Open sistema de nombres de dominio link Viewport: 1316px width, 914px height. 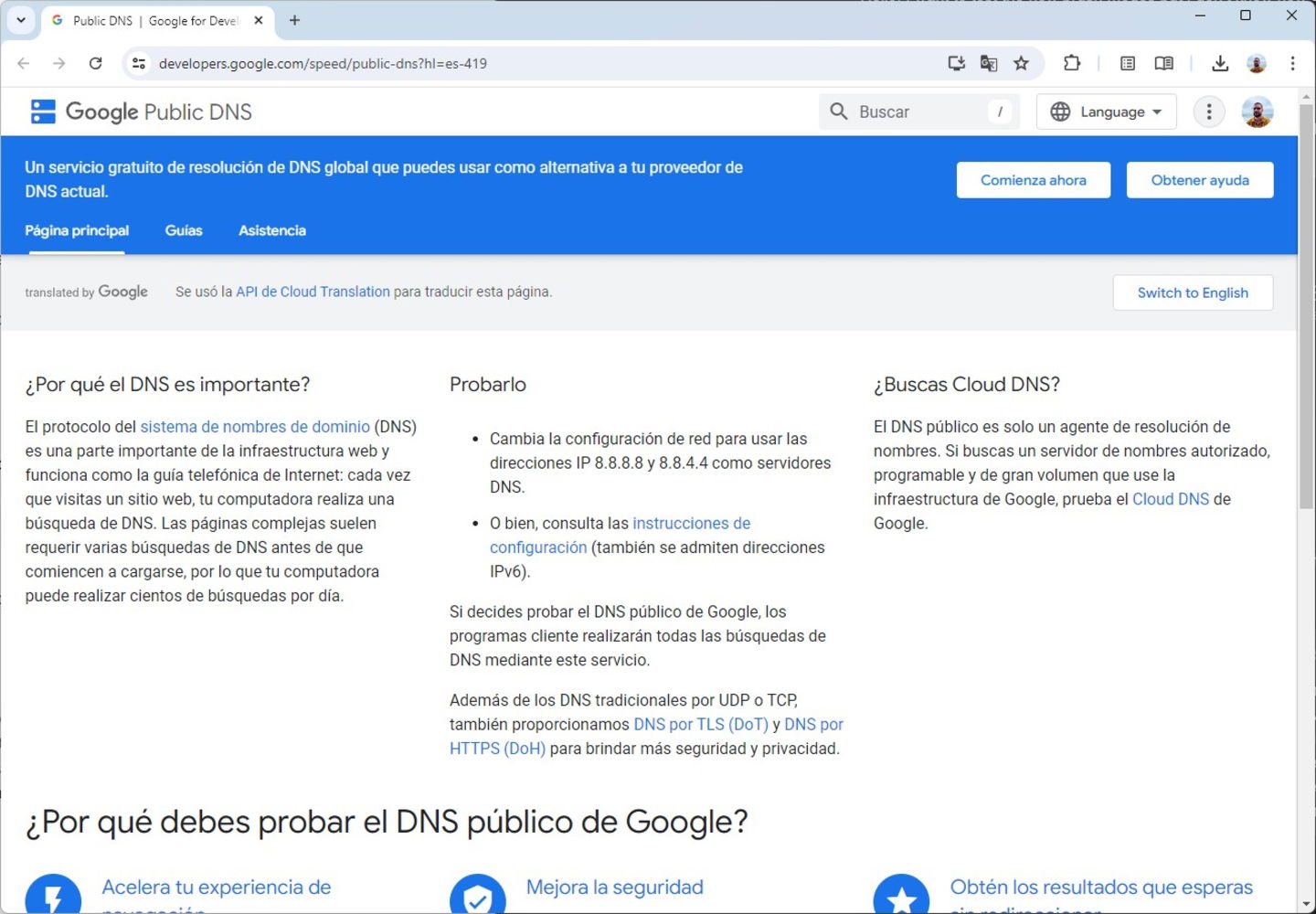coord(255,427)
